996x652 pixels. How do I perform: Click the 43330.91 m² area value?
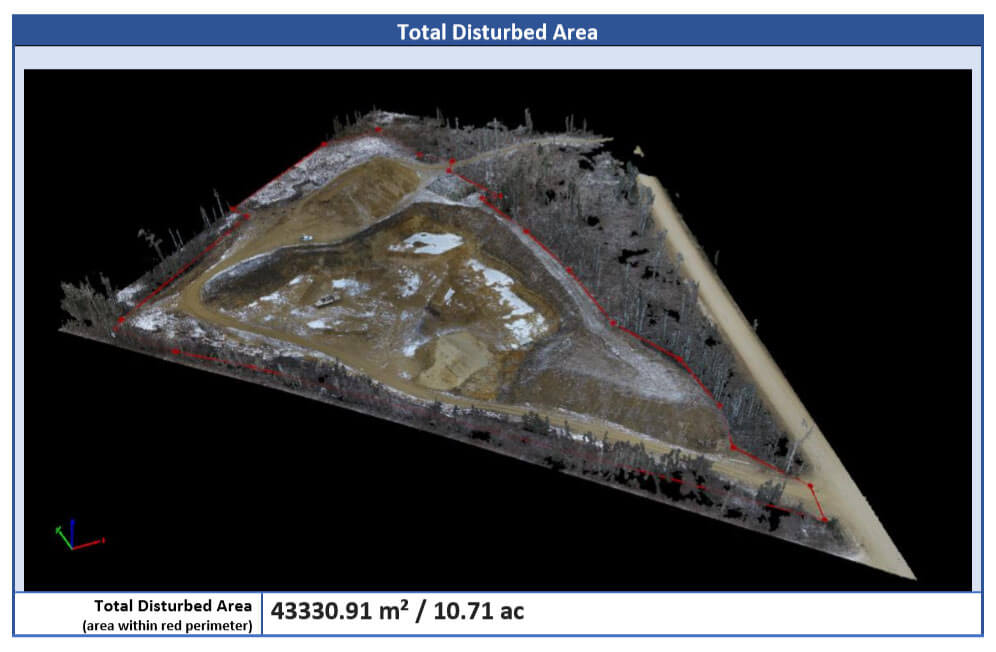pyautogui.click(x=340, y=612)
